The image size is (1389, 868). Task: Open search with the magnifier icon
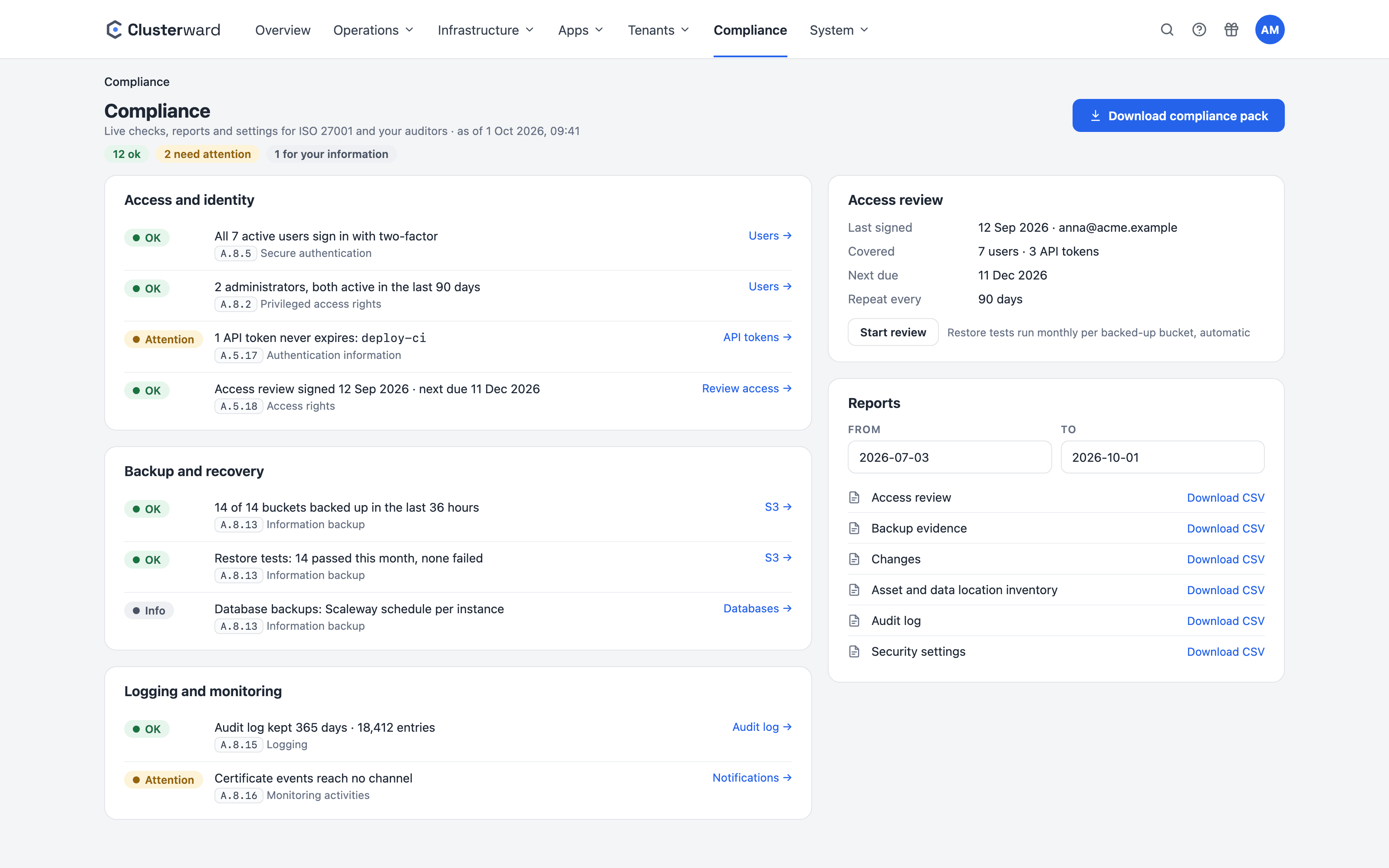(1167, 30)
